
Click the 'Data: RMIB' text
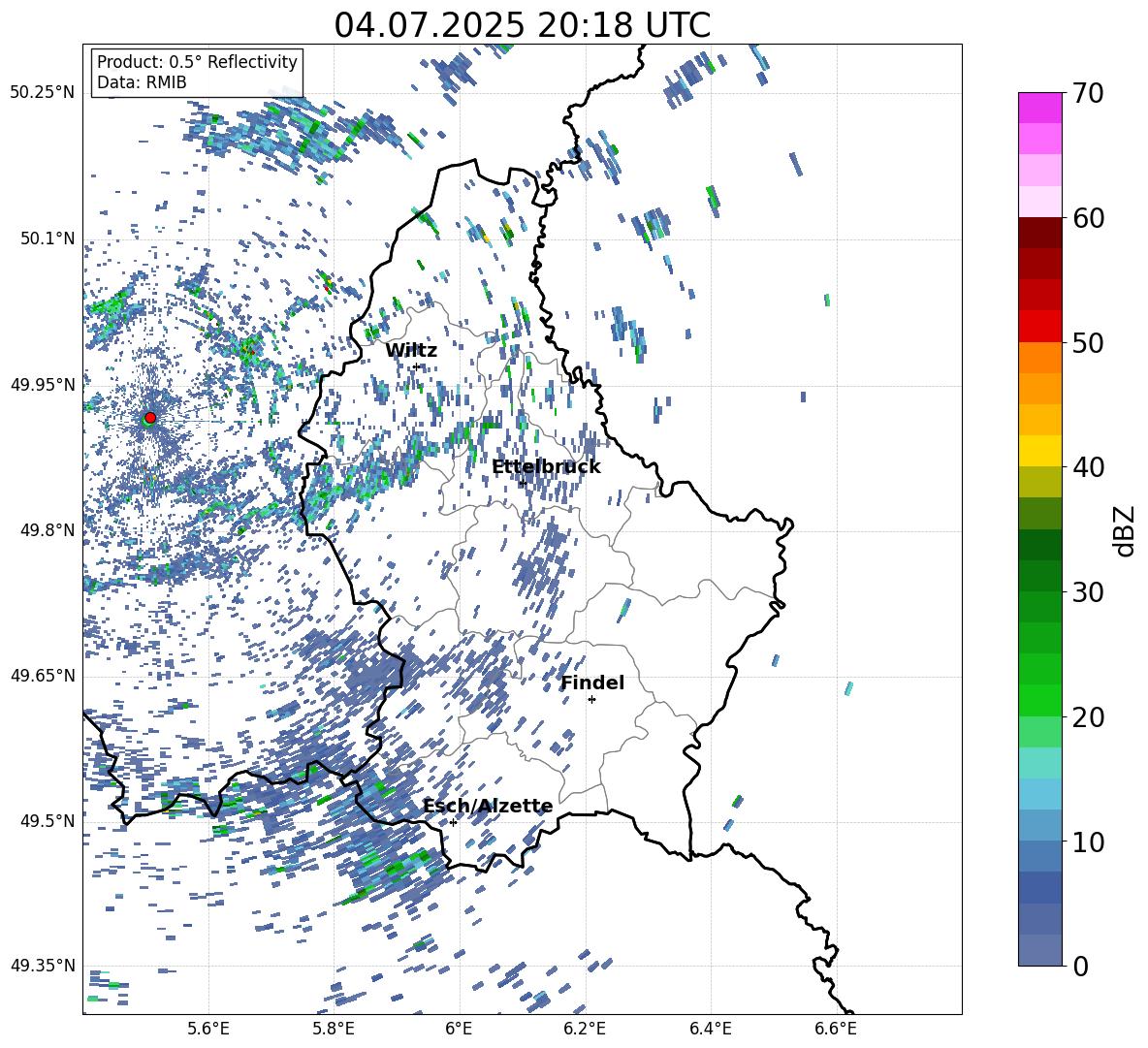coord(142,82)
